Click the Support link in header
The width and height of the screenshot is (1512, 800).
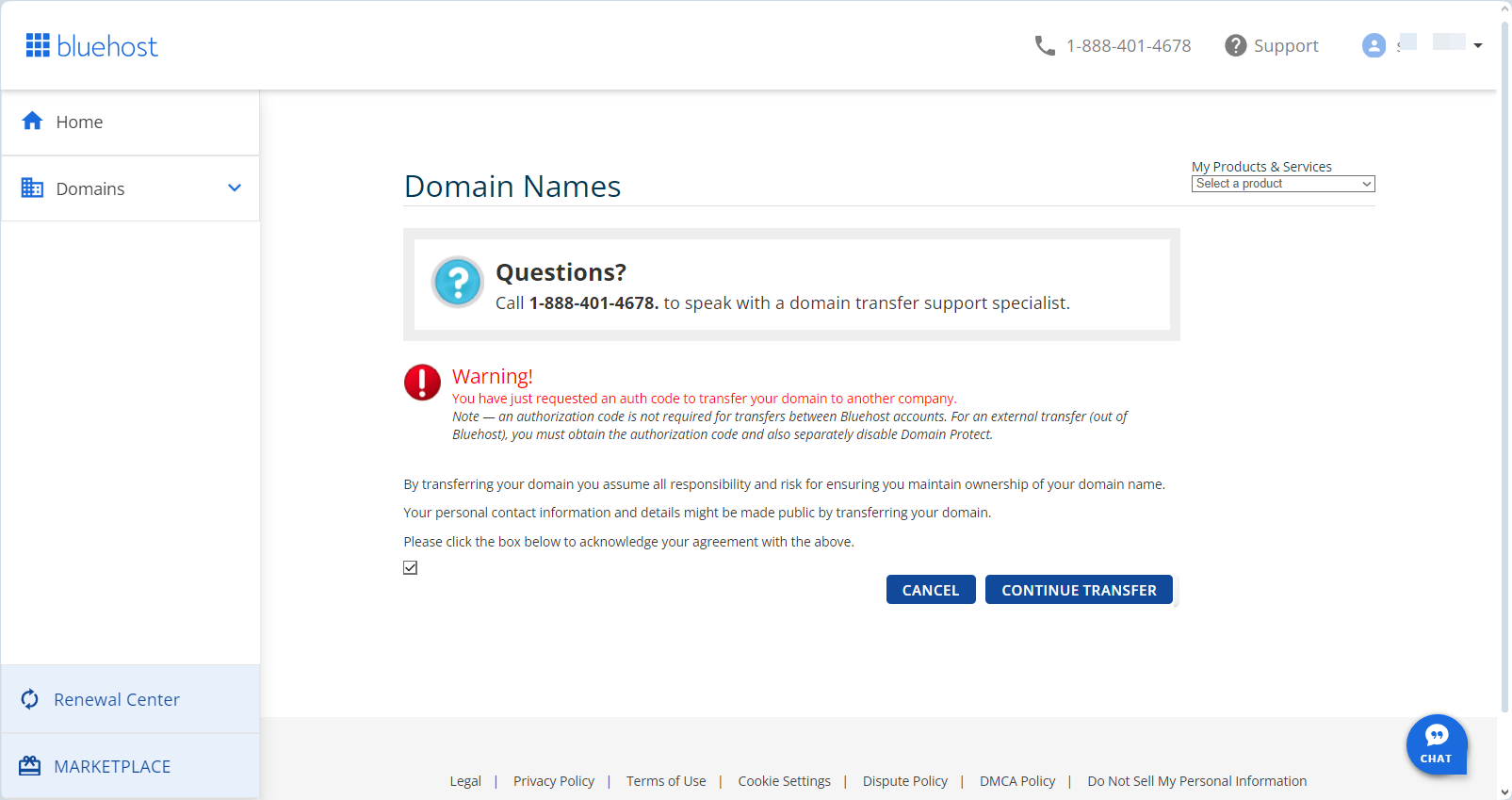[1286, 45]
